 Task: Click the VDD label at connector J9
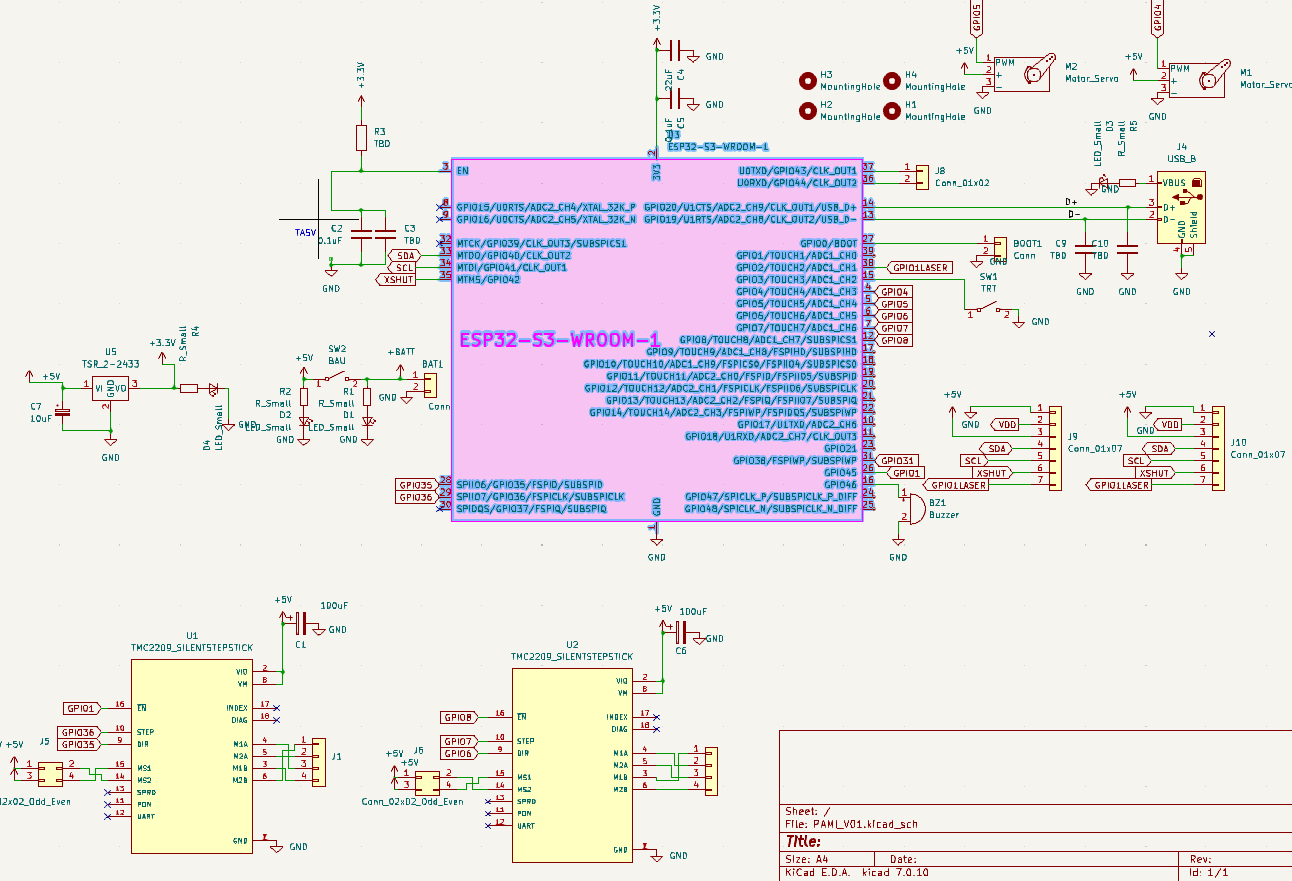coord(1005,424)
